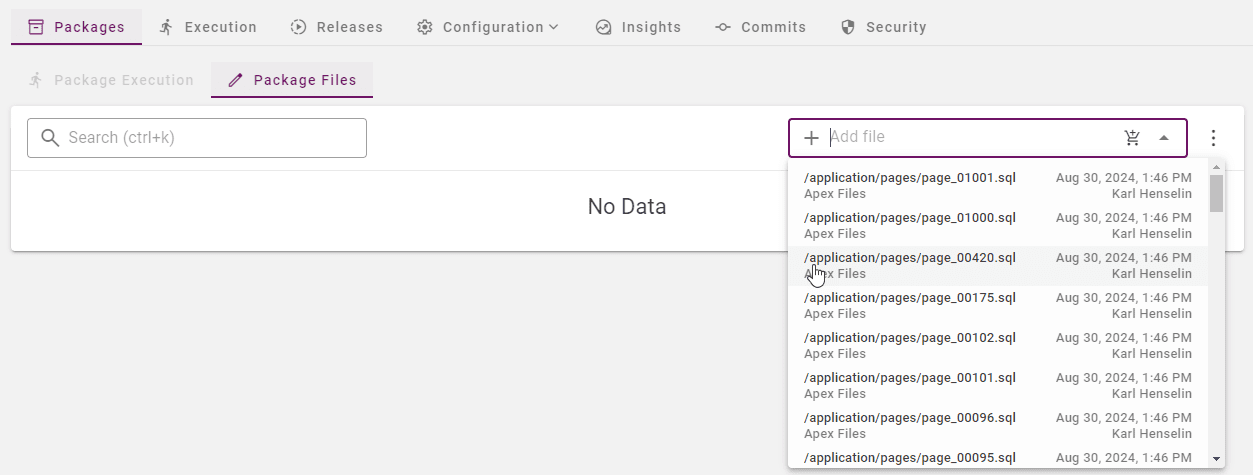Expand the Configuration menu chevron
Viewport: 1253px width, 475px height.
tap(553, 27)
